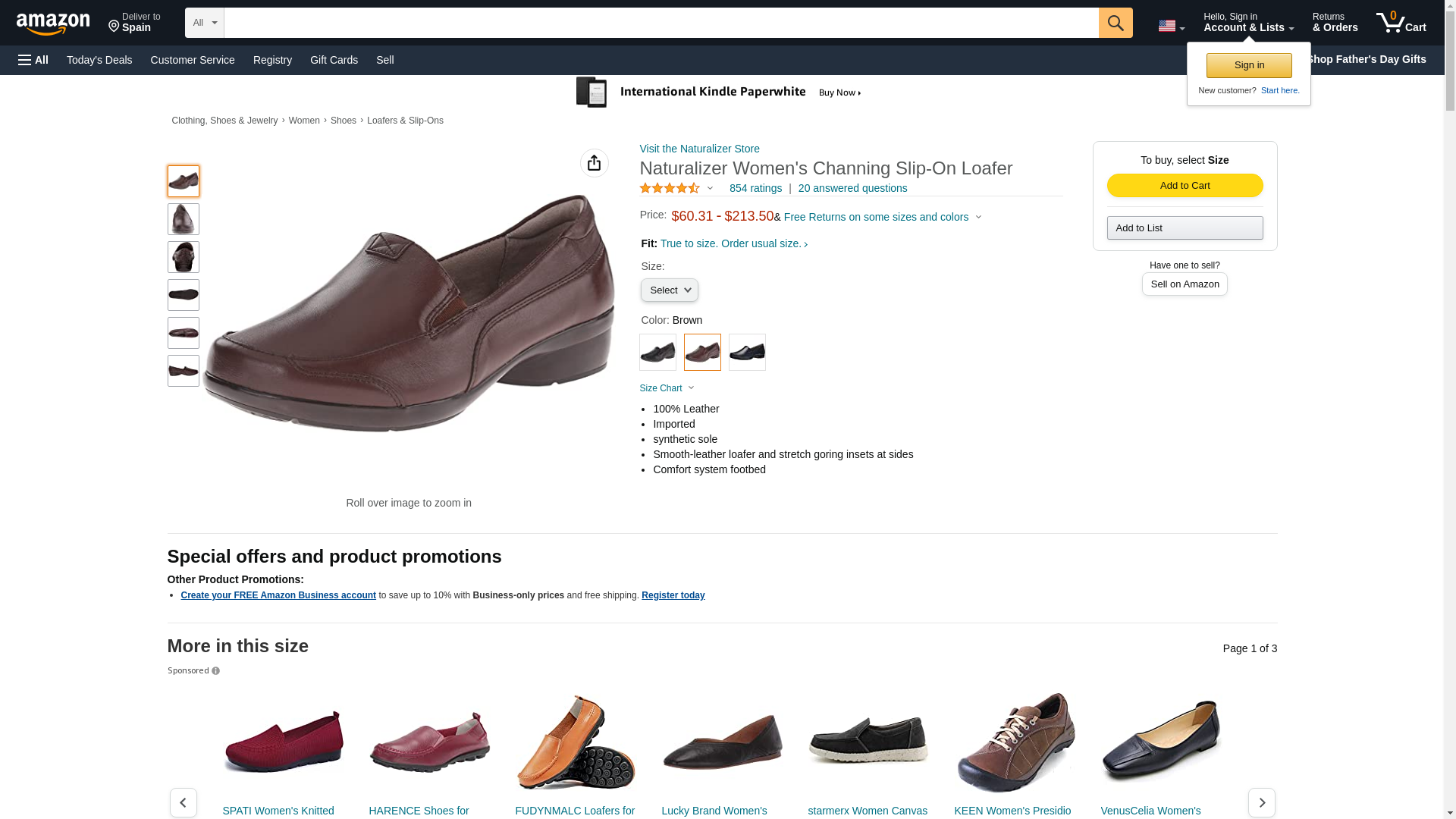This screenshot has height=819, width=1456.
Task: Select the navy color swatch
Action: click(x=747, y=353)
